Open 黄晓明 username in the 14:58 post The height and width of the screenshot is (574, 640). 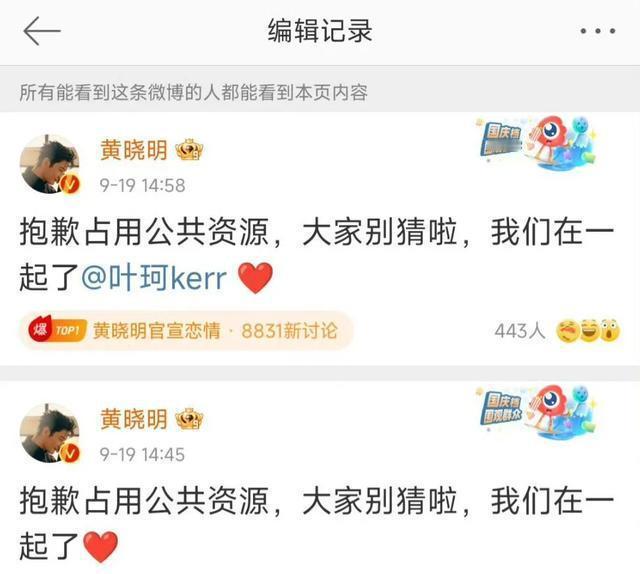point(134,150)
